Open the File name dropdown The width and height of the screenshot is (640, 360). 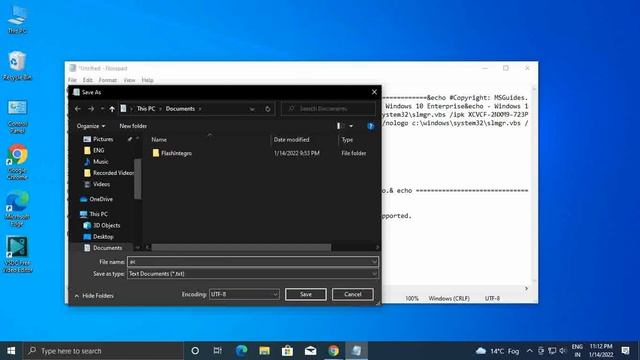(x=374, y=262)
